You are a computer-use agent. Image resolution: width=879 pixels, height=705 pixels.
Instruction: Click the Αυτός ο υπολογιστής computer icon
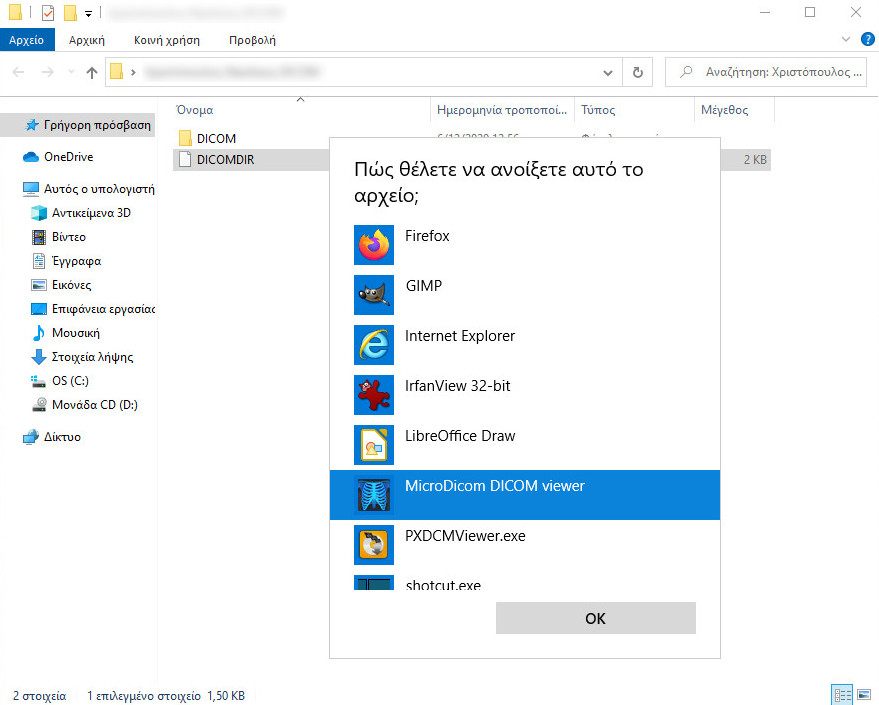pyautogui.click(x=31, y=189)
